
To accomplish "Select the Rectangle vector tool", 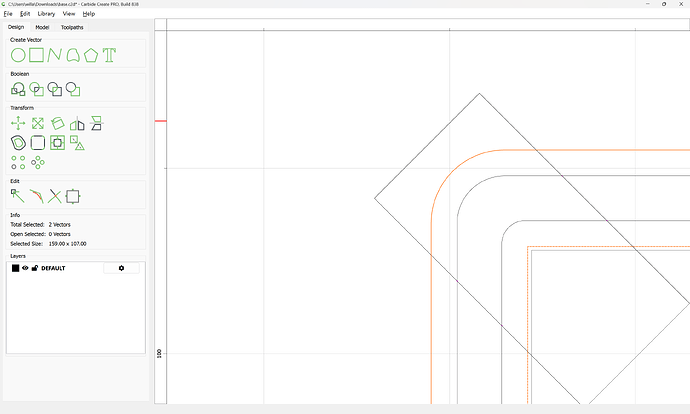I will [x=36, y=54].
